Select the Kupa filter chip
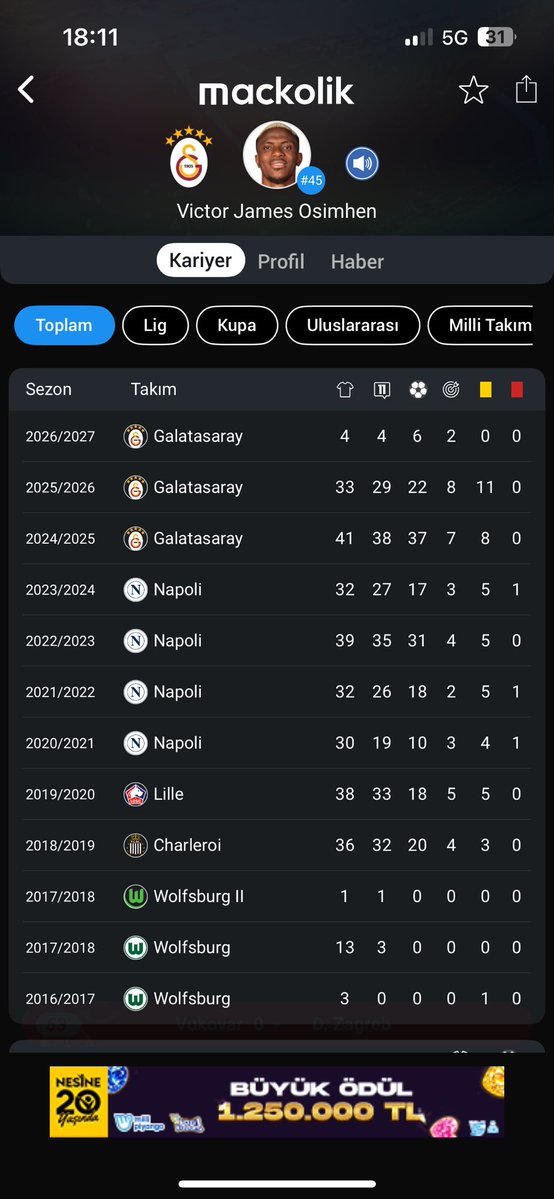554x1199 pixels. [x=236, y=326]
